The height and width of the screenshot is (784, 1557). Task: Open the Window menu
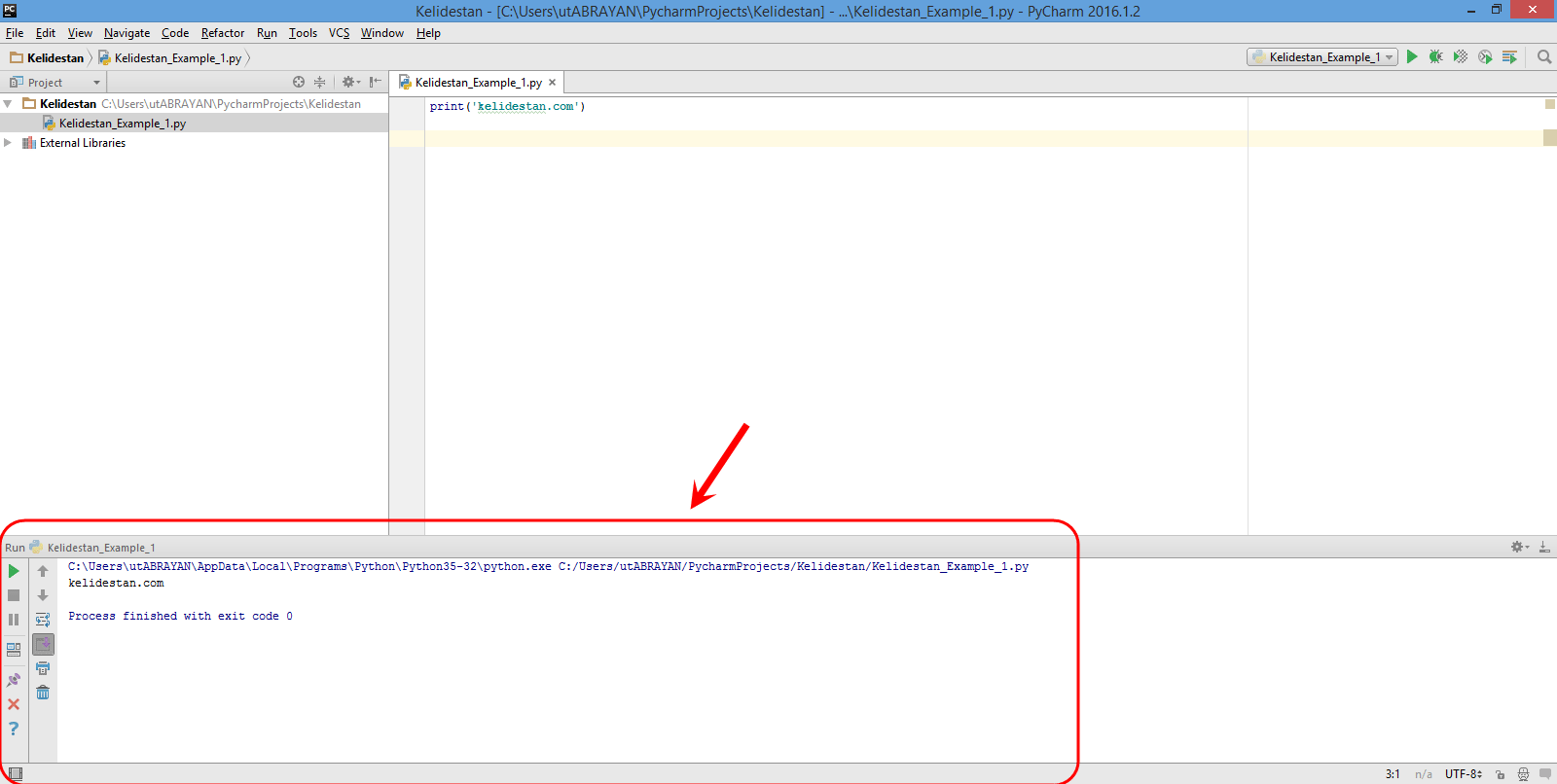[382, 33]
